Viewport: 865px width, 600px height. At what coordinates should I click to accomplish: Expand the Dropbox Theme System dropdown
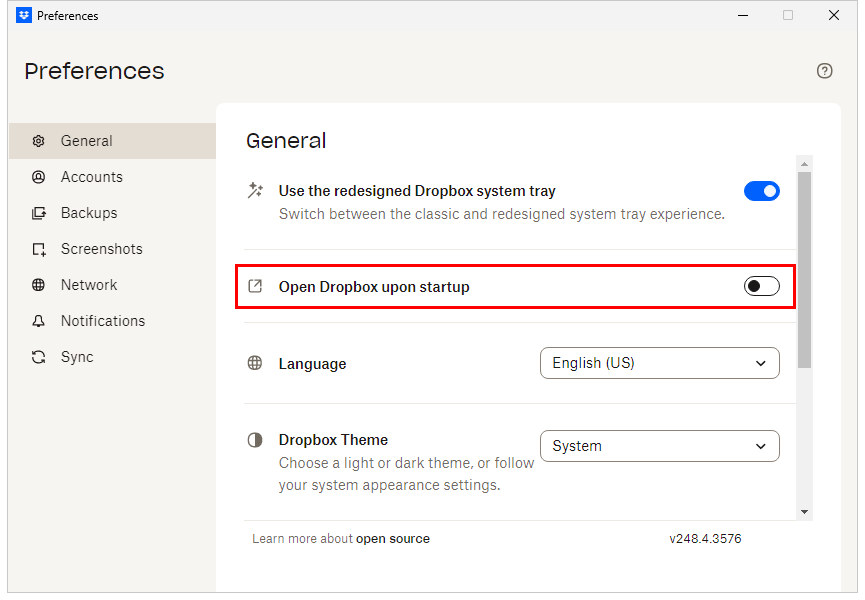point(659,446)
